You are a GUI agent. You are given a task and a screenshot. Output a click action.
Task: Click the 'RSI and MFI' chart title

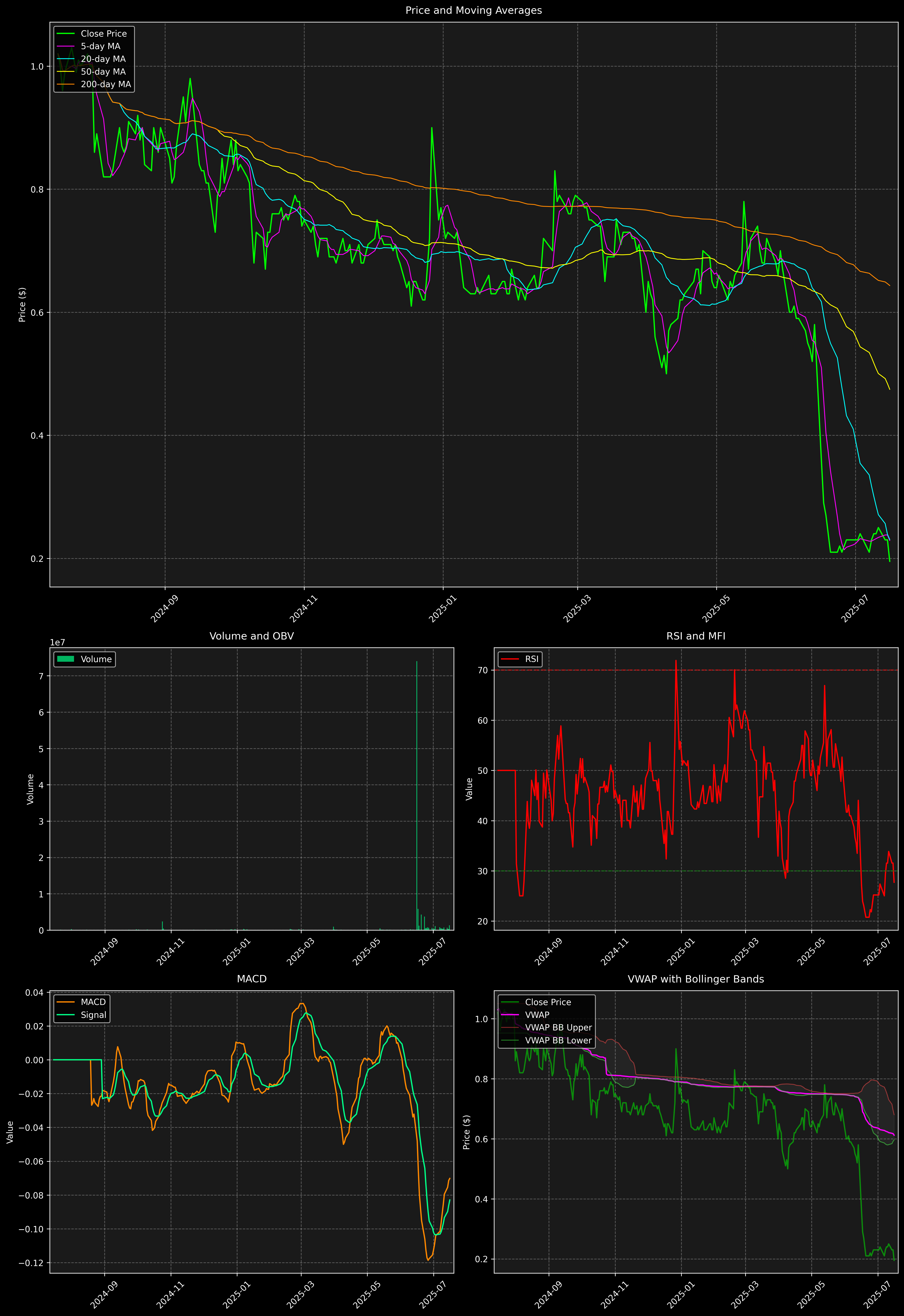pyautogui.click(x=695, y=636)
